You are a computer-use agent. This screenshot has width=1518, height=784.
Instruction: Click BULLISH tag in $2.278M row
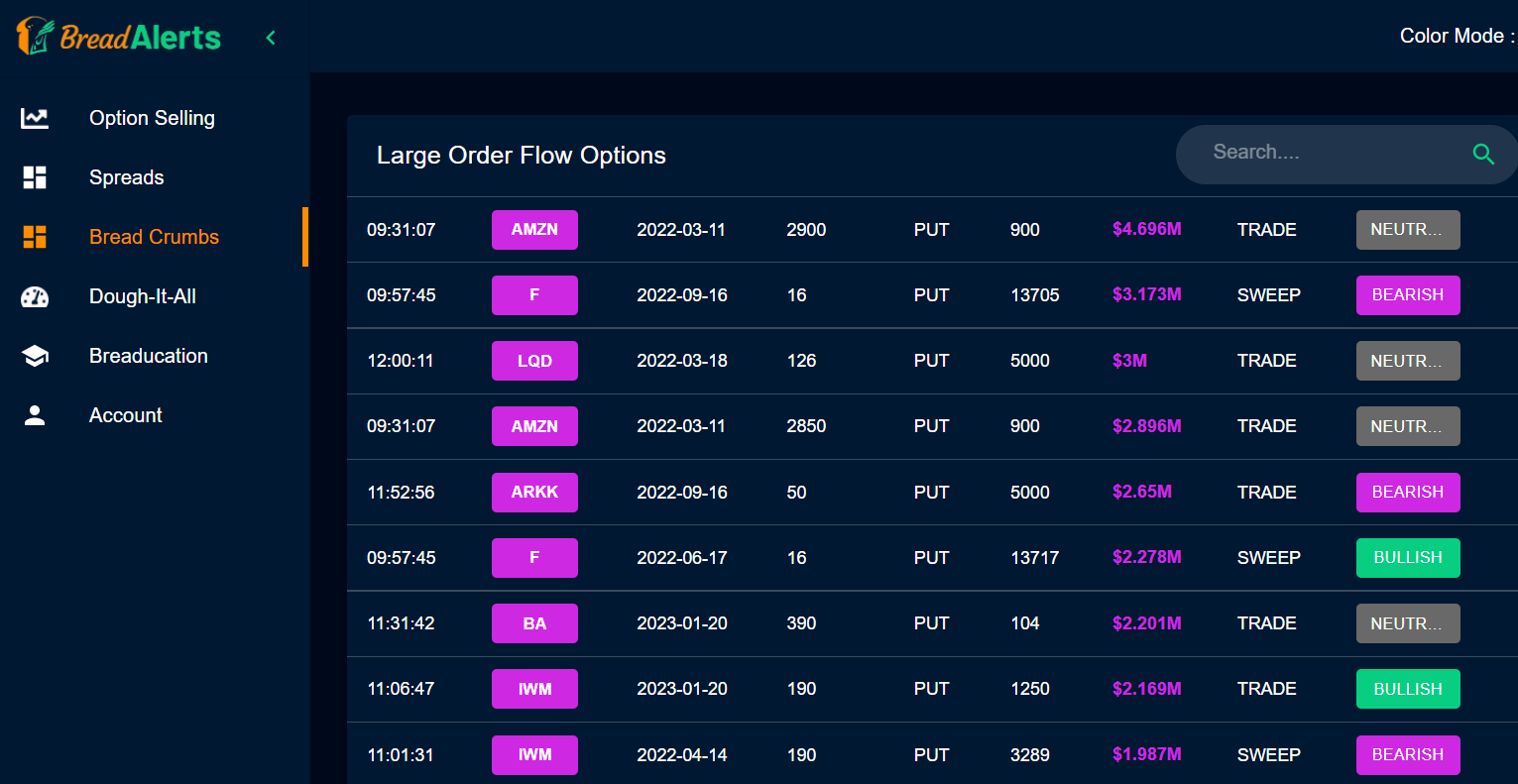(x=1408, y=558)
